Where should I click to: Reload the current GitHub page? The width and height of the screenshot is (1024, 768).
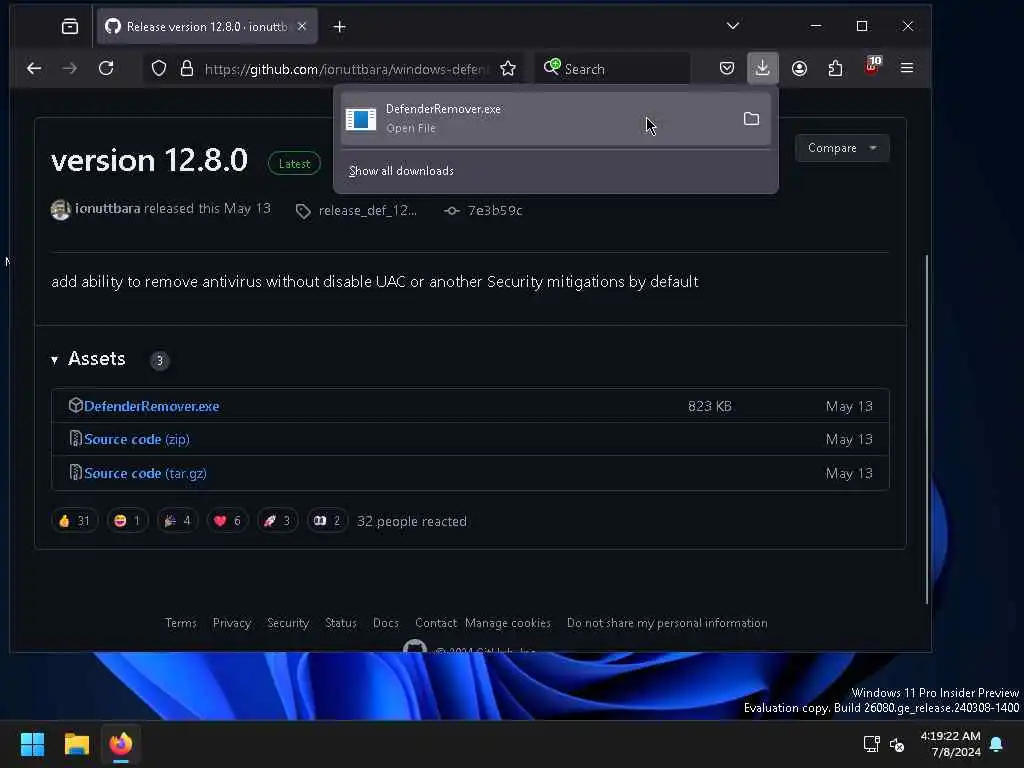coord(106,68)
